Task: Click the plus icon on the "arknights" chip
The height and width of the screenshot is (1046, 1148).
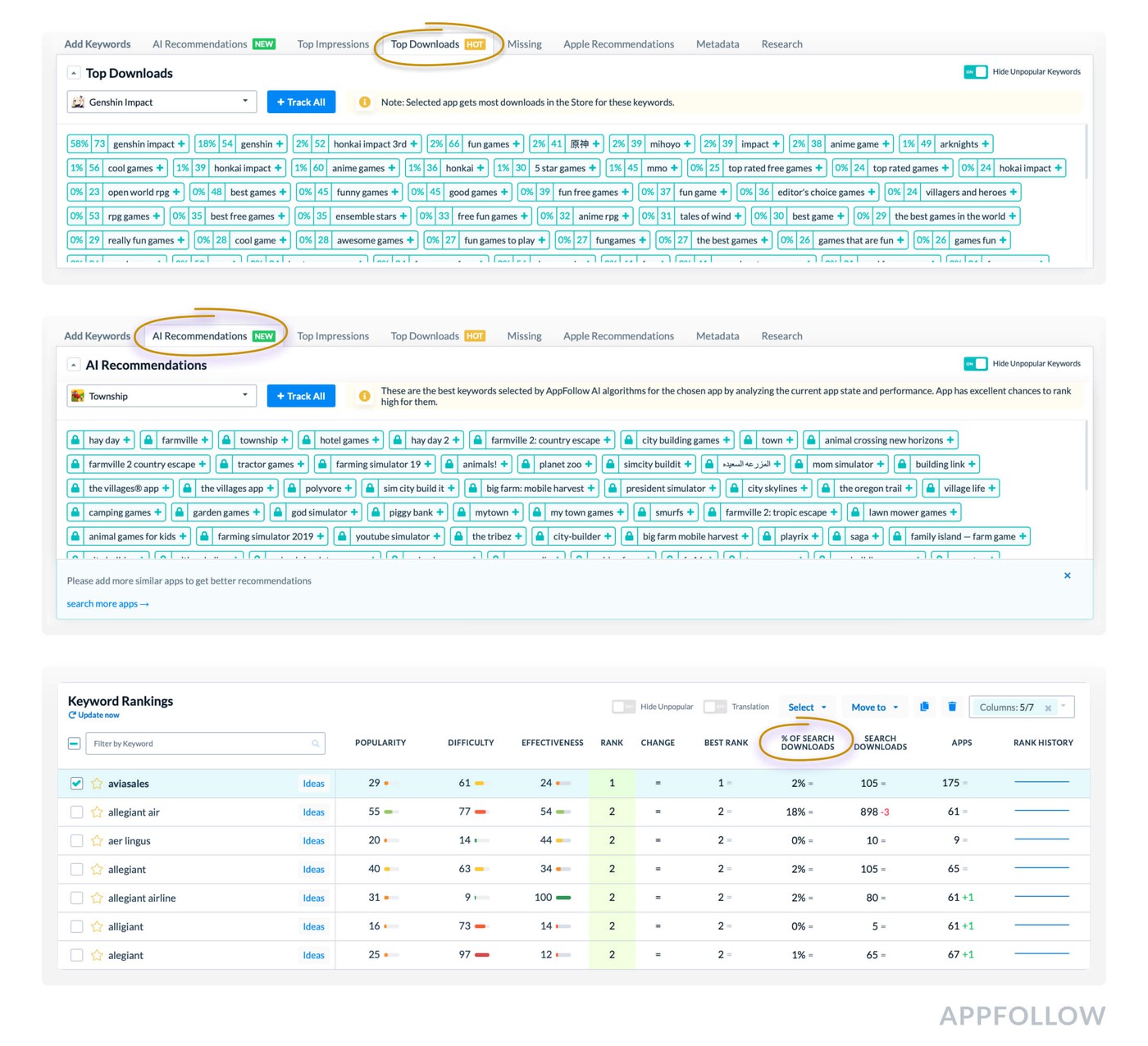Action: 986,144
